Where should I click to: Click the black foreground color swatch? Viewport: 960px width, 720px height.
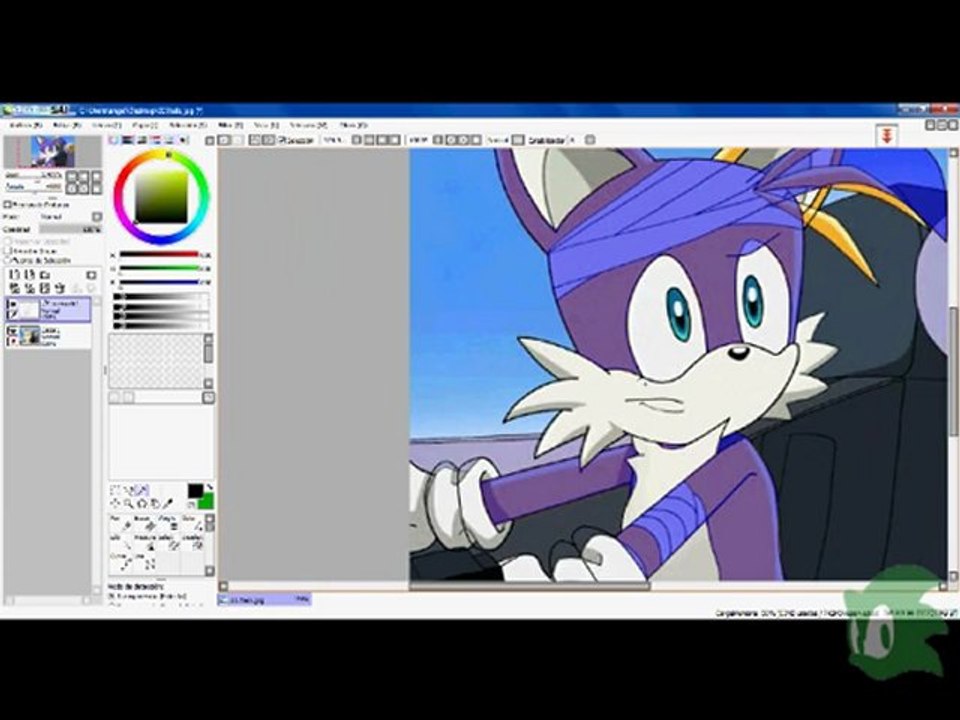196,491
